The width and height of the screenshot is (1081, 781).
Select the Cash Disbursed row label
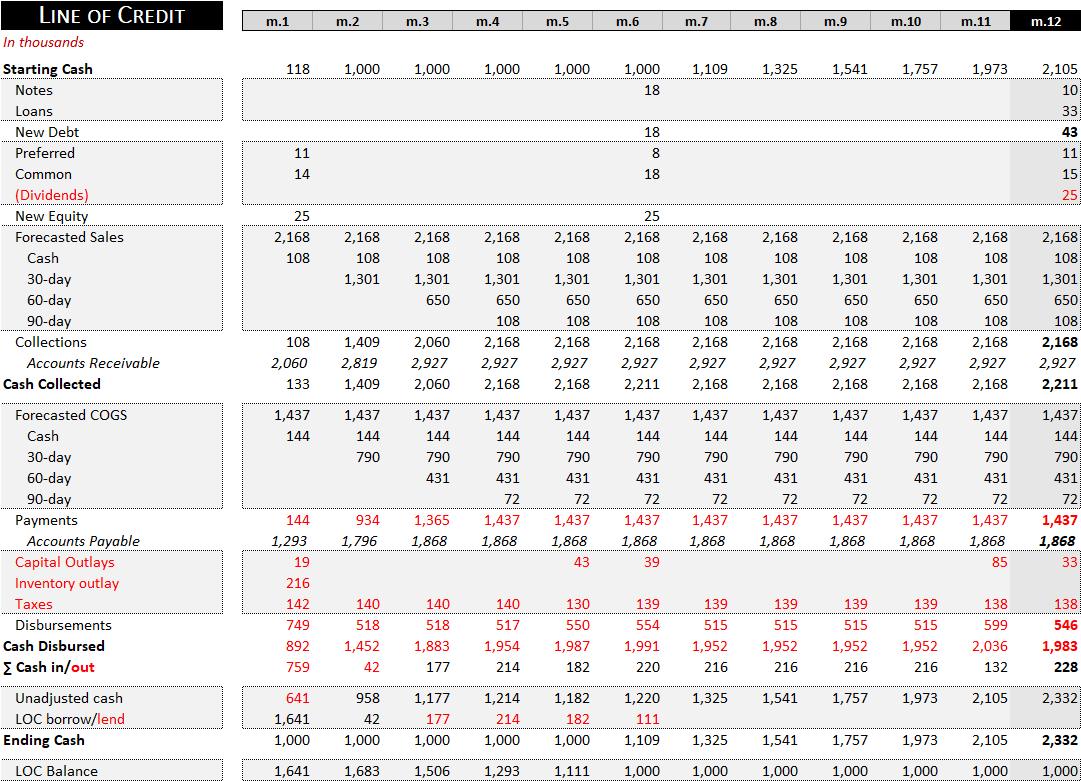point(54,646)
